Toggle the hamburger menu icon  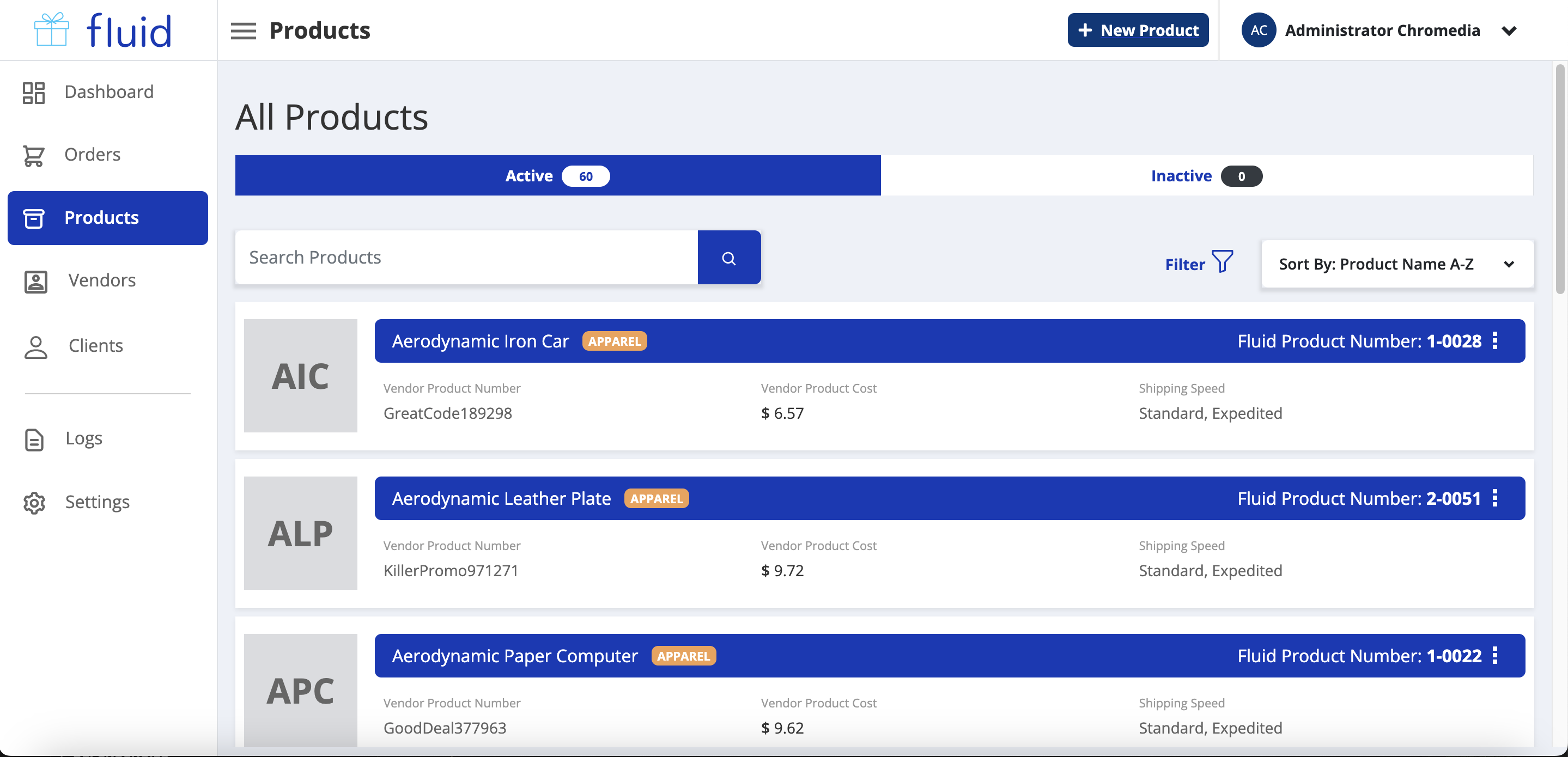click(243, 30)
